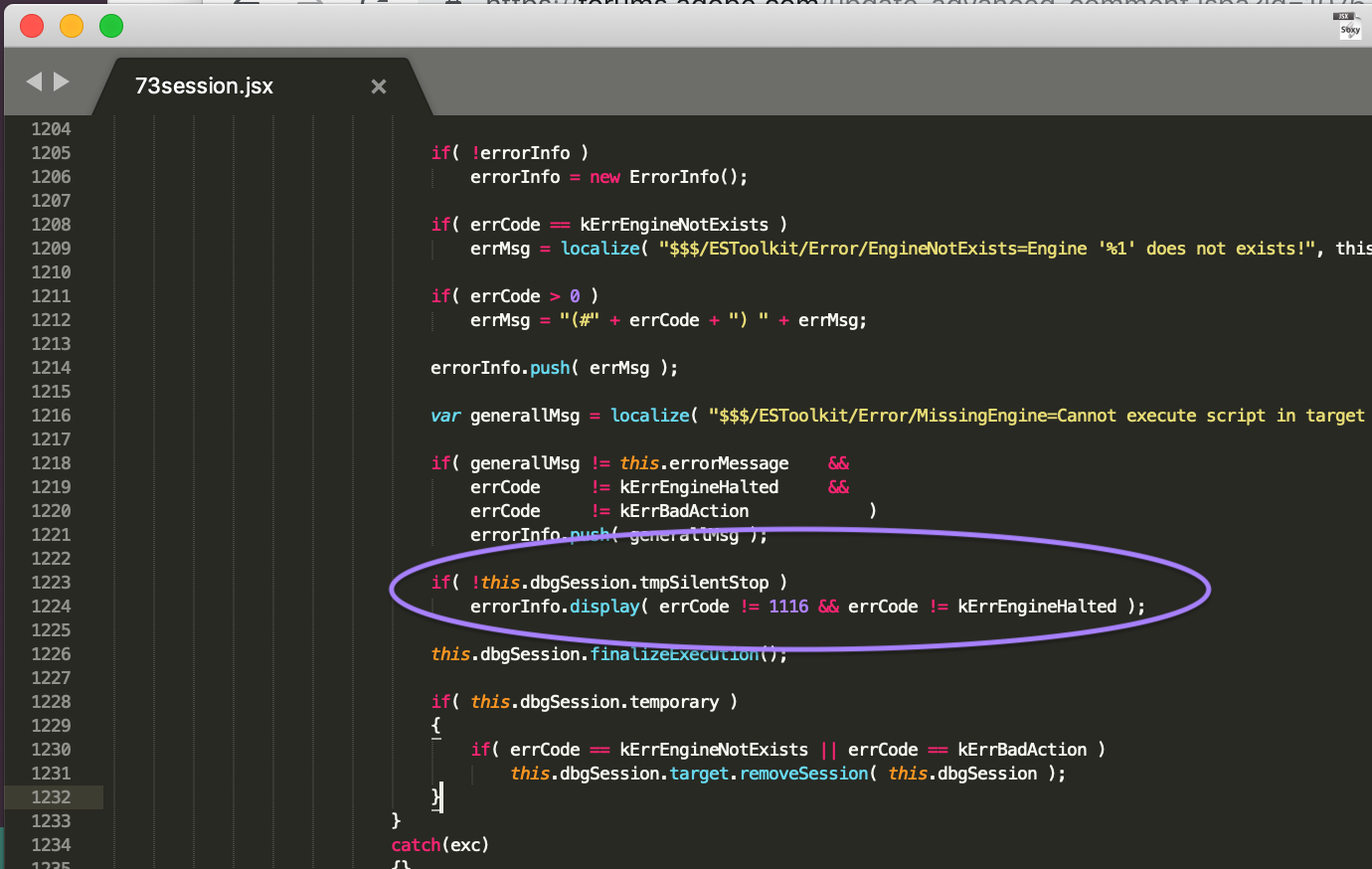Click "errorMessage" on line 1218
1372x869 pixels.
point(729,463)
